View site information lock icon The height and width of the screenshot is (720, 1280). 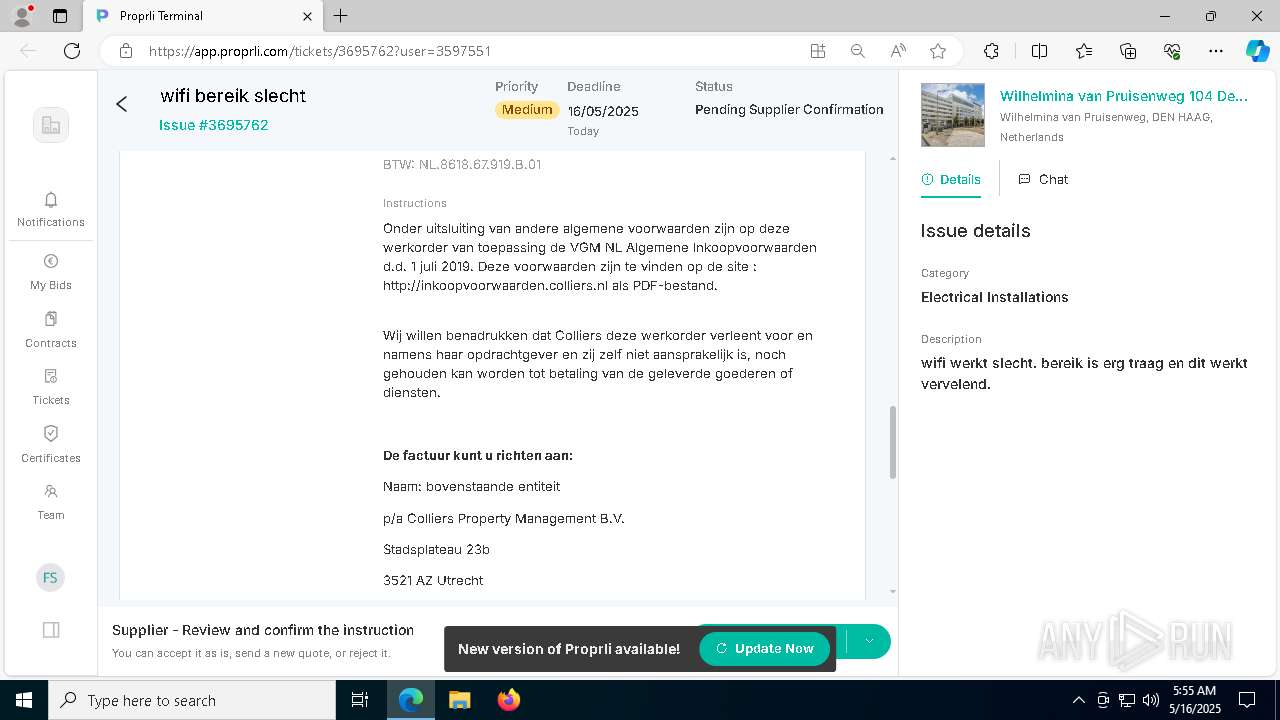tap(126, 51)
